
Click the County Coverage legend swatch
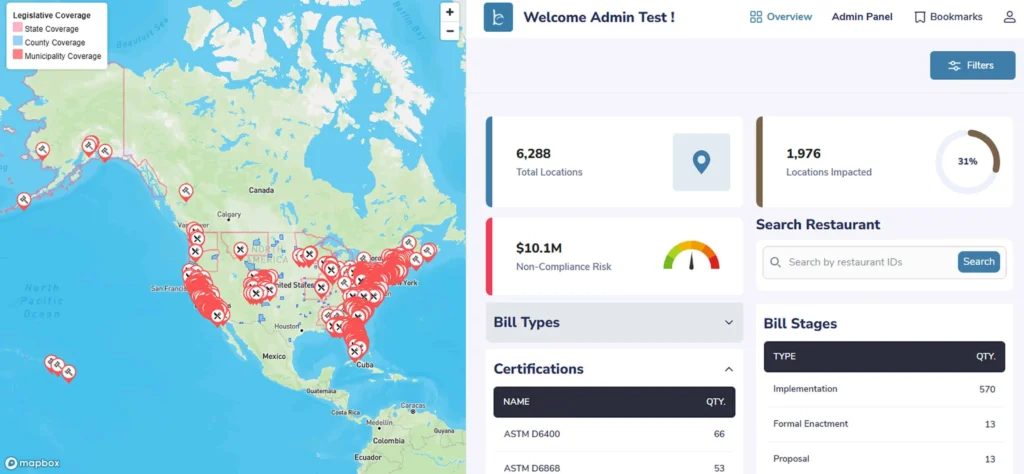click(17, 43)
